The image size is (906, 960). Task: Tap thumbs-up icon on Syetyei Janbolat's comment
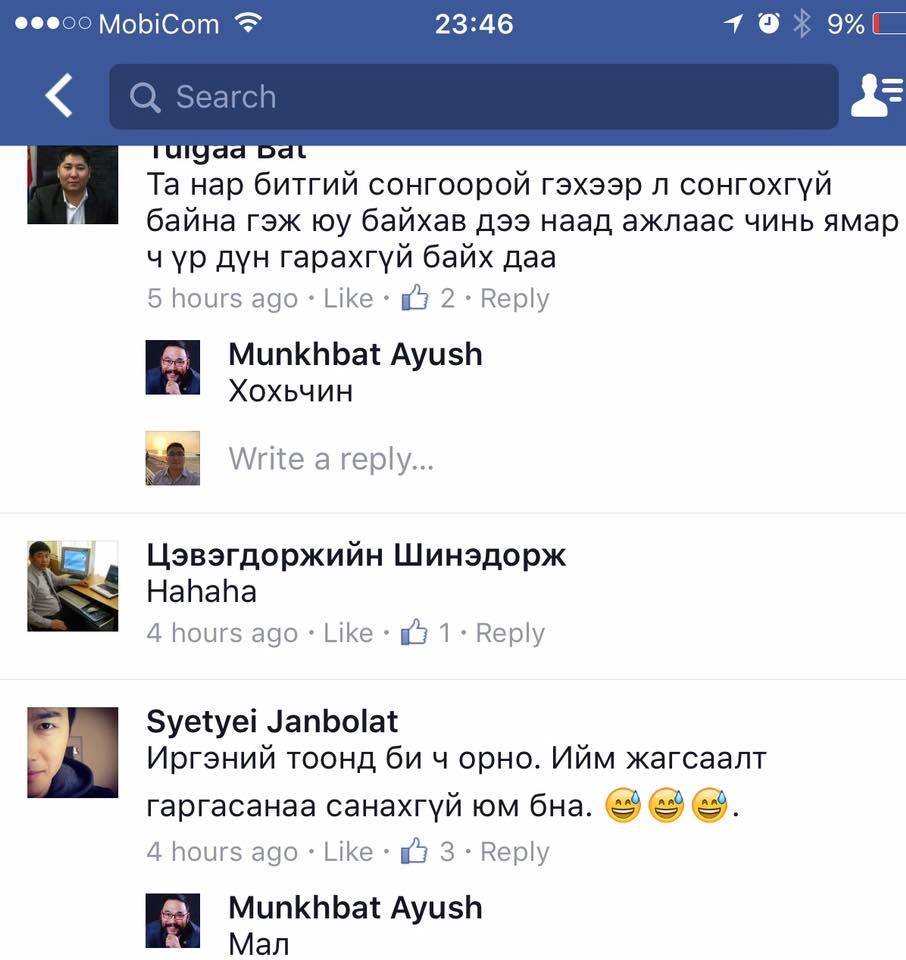coord(414,851)
